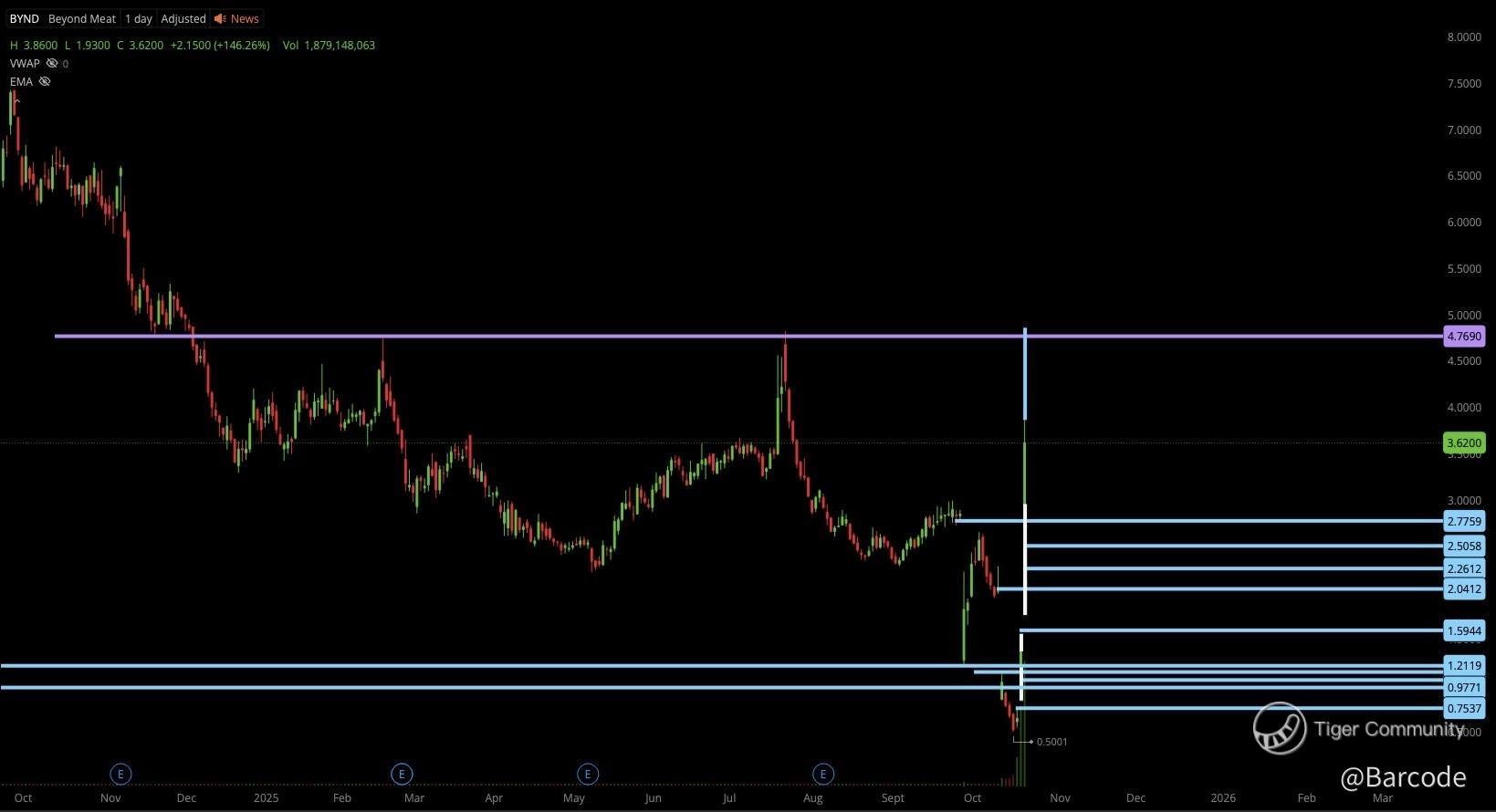Click the 2025 label on time axis
This screenshot has height=812, width=1496.
coord(266,798)
